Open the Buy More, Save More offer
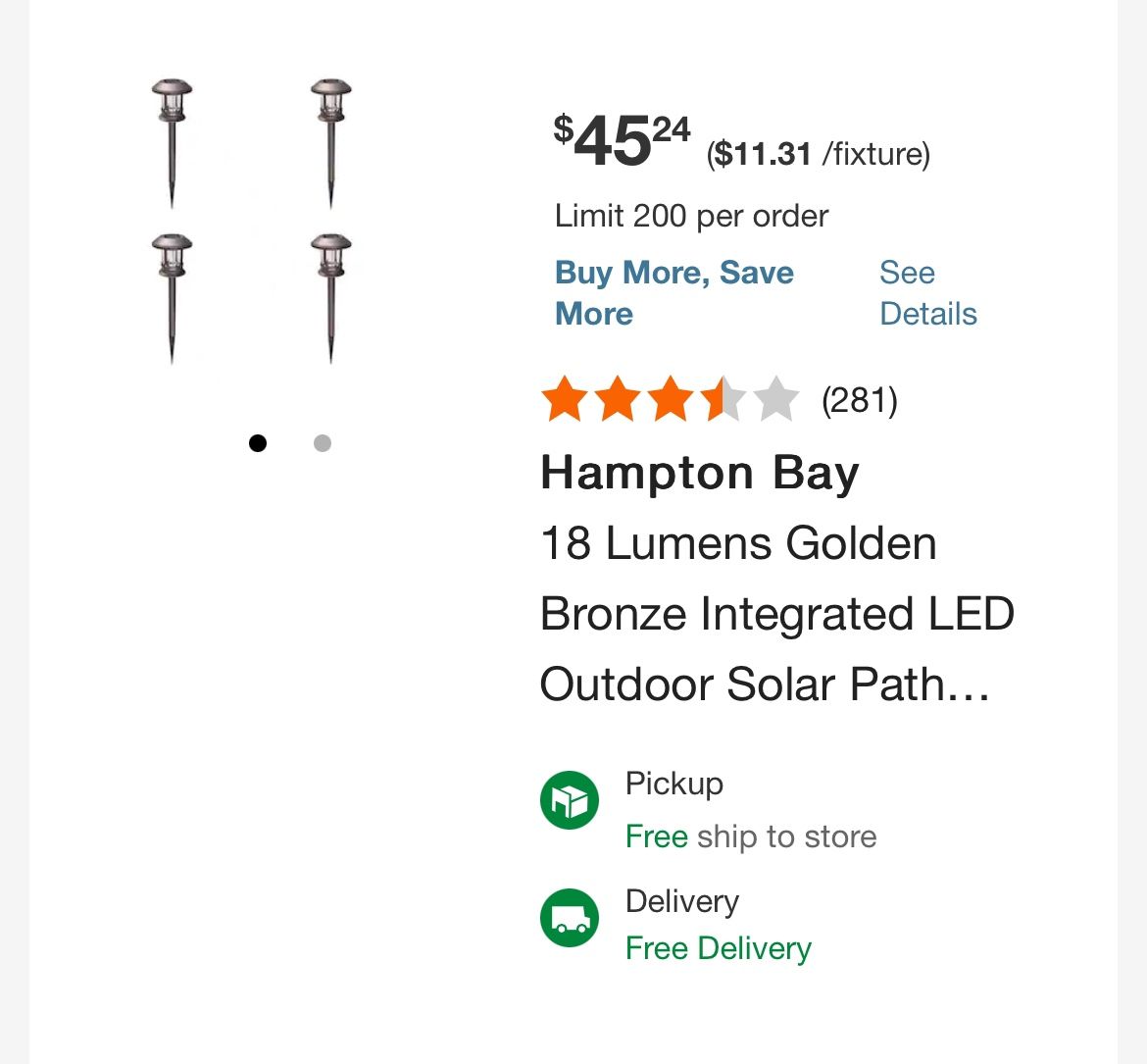The image size is (1147, 1064). (673, 292)
